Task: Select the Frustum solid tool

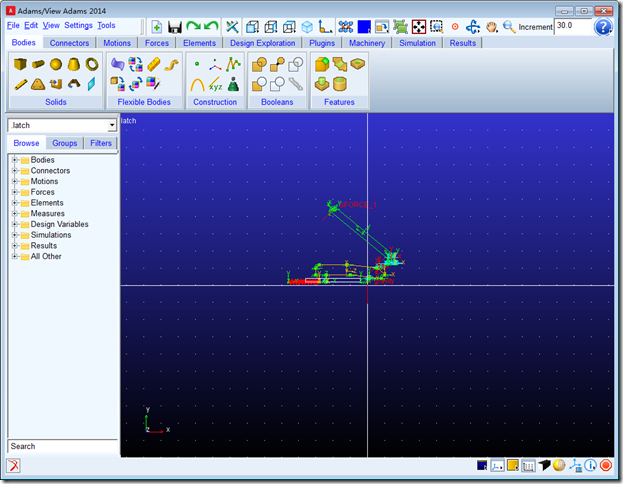Action: [x=74, y=64]
